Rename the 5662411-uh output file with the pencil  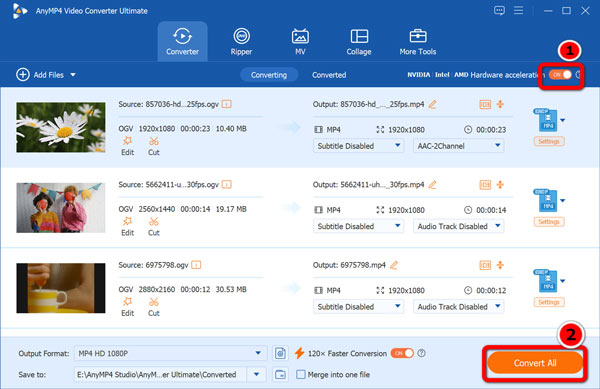(x=432, y=185)
